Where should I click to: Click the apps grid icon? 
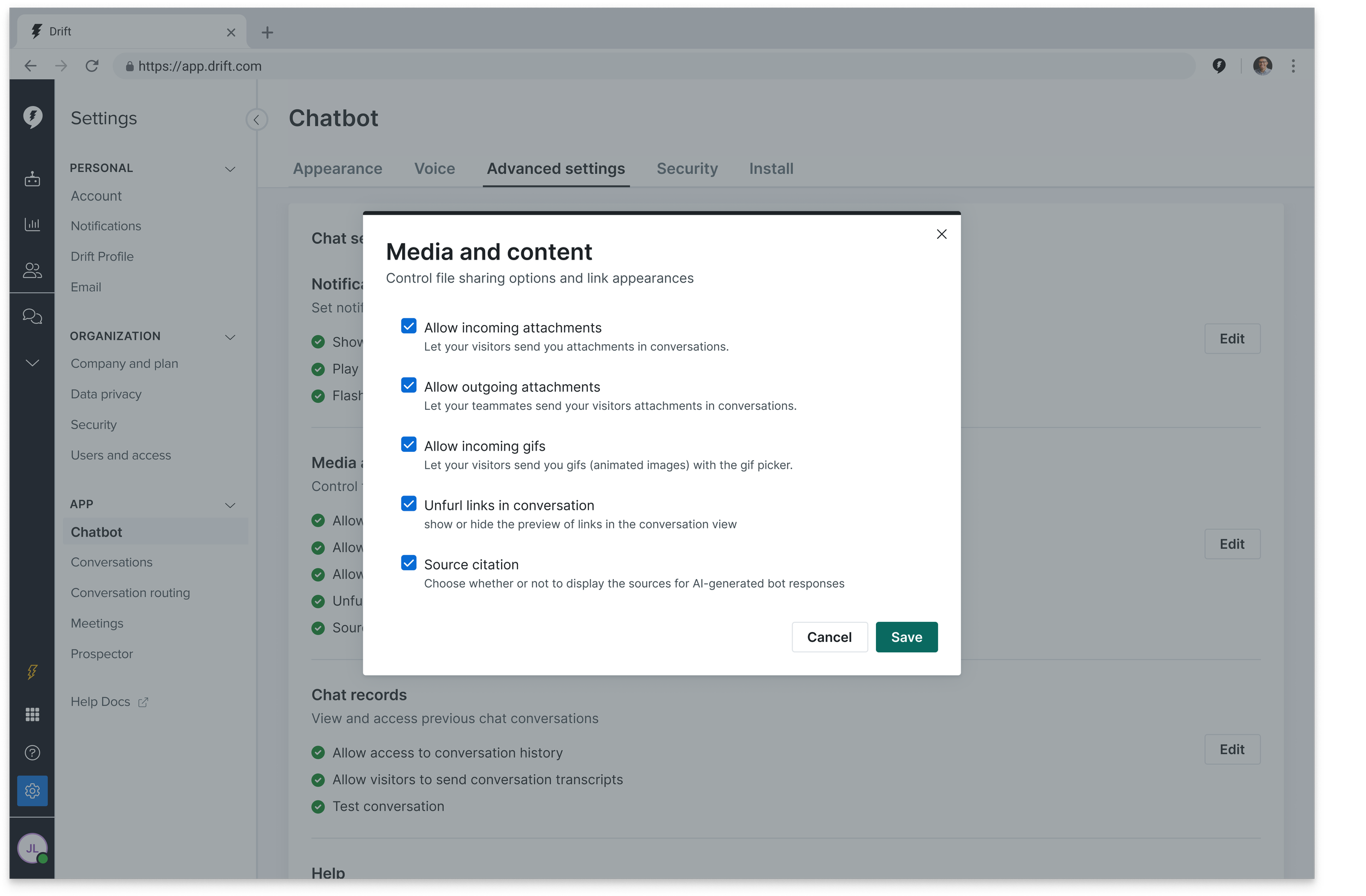point(32,714)
